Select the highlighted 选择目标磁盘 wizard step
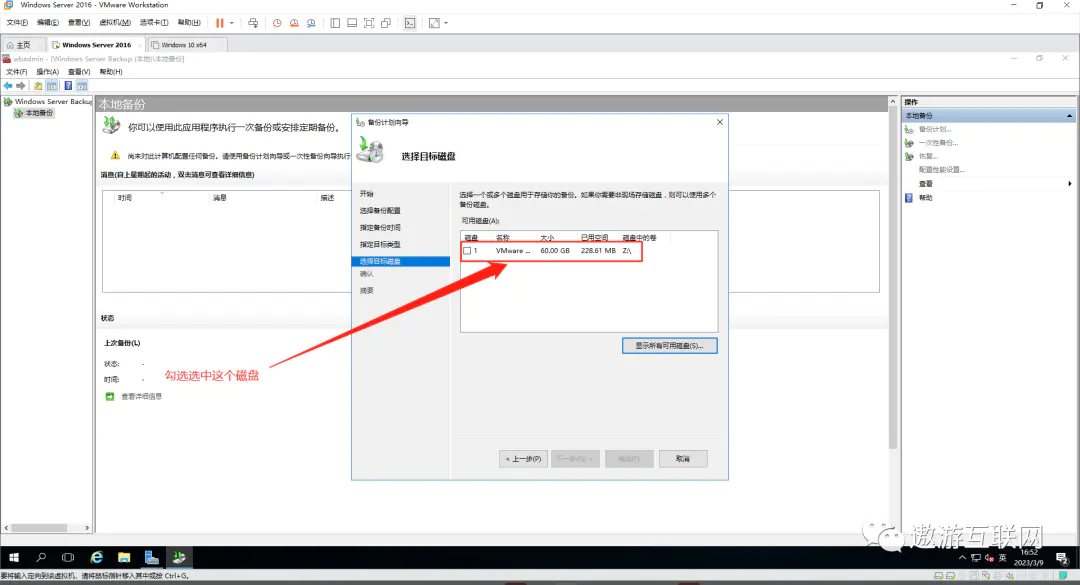Image resolution: width=1080 pixels, height=585 pixels. point(400,261)
